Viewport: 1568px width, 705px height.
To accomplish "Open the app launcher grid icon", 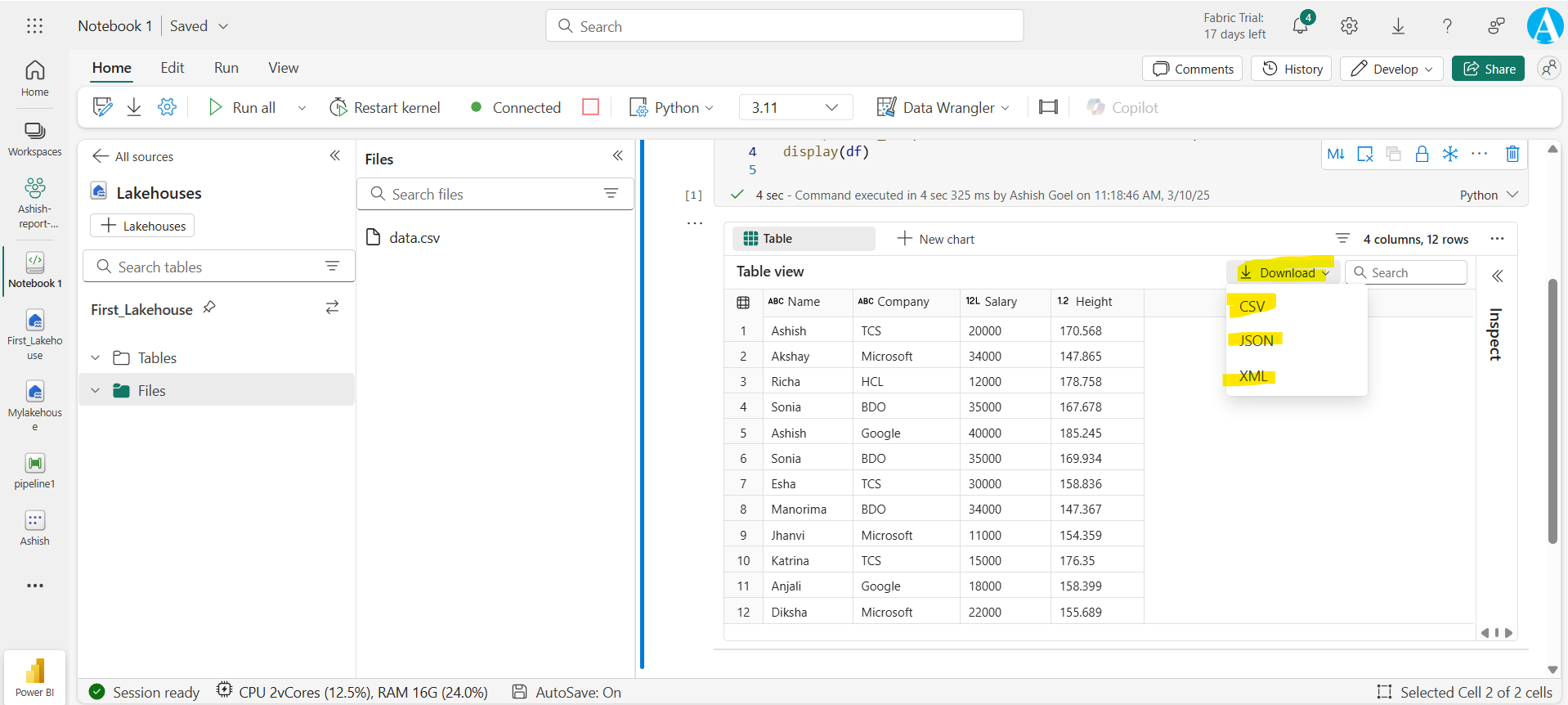I will tap(34, 26).
